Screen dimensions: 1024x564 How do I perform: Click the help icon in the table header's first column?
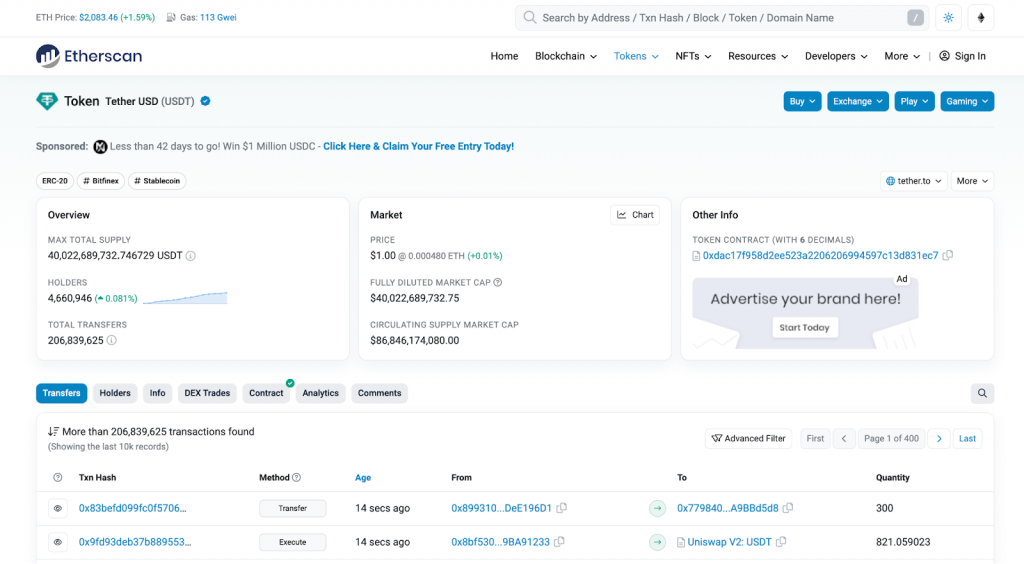point(57,478)
